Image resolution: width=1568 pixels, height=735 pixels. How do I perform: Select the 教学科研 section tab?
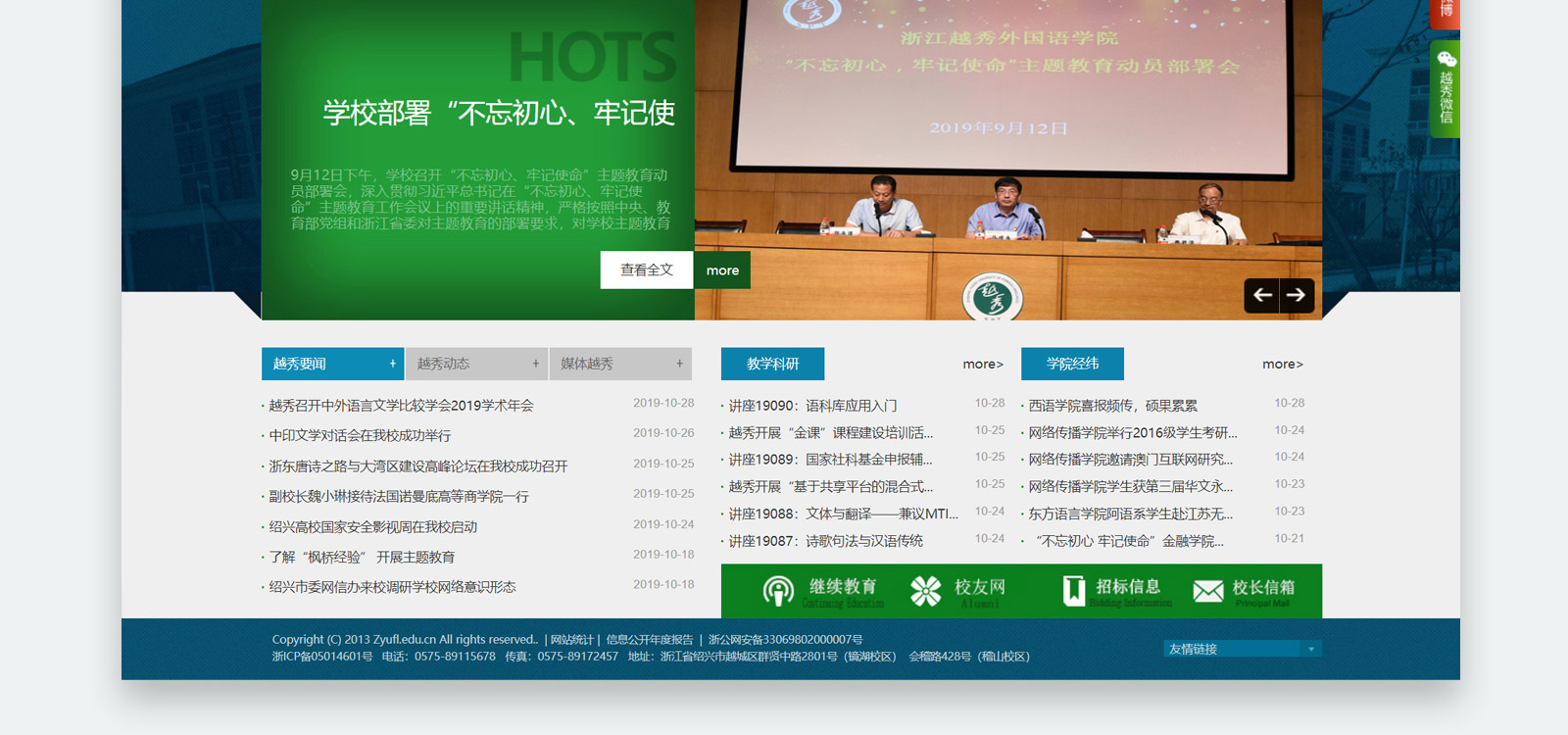point(772,364)
